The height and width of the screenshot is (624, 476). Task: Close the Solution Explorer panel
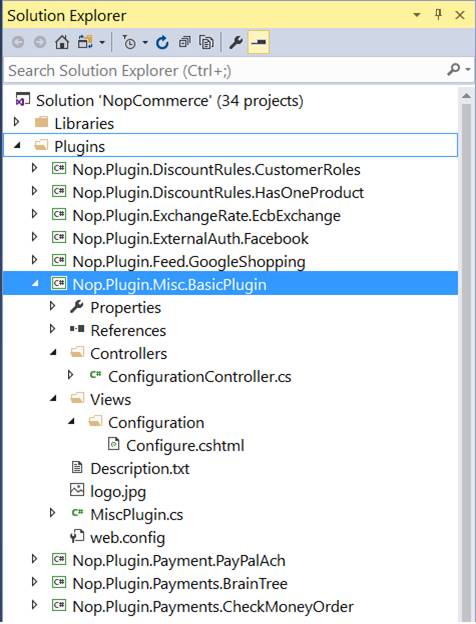[460, 15]
